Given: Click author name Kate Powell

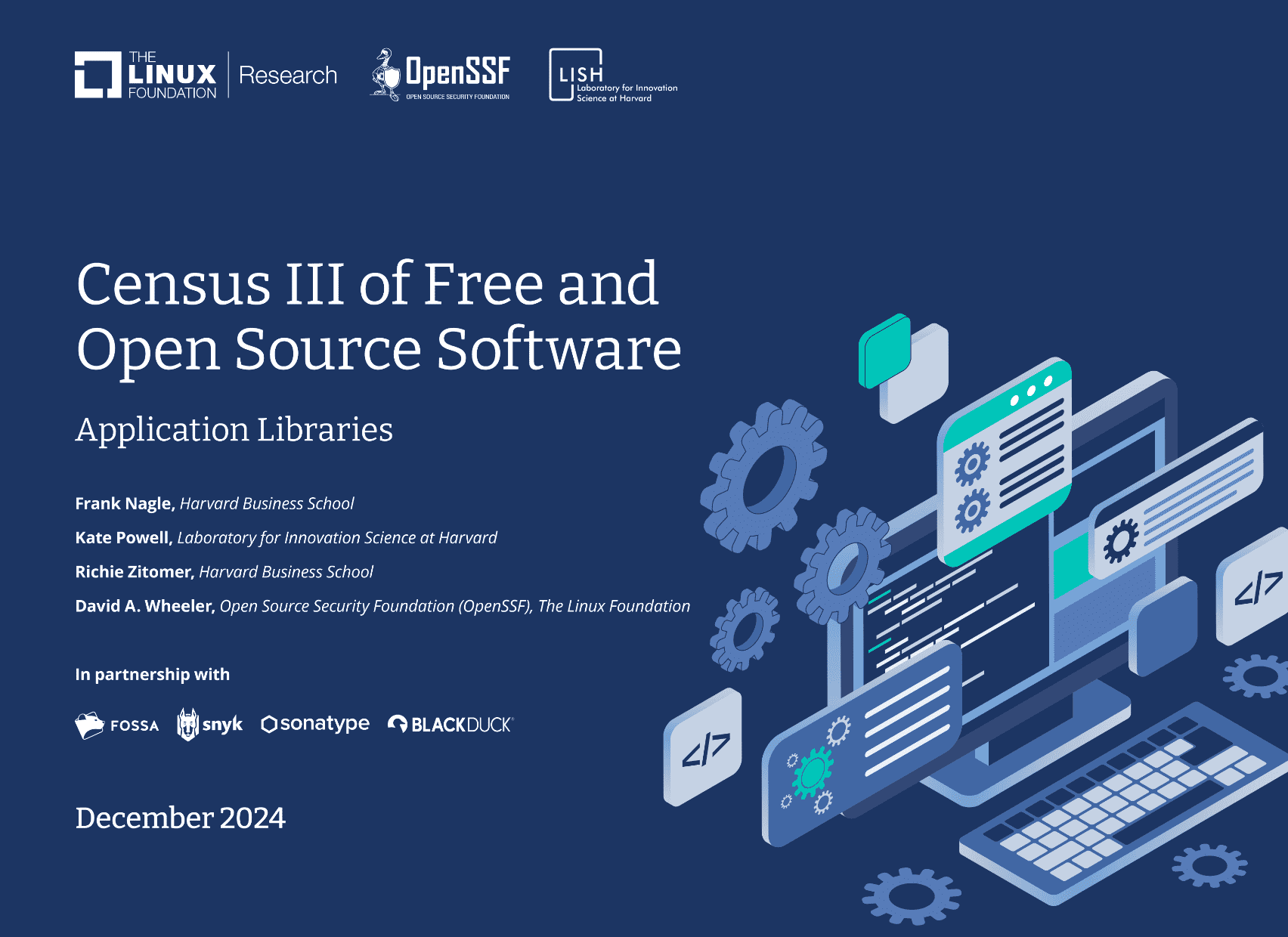Looking at the screenshot, I should 124,538.
